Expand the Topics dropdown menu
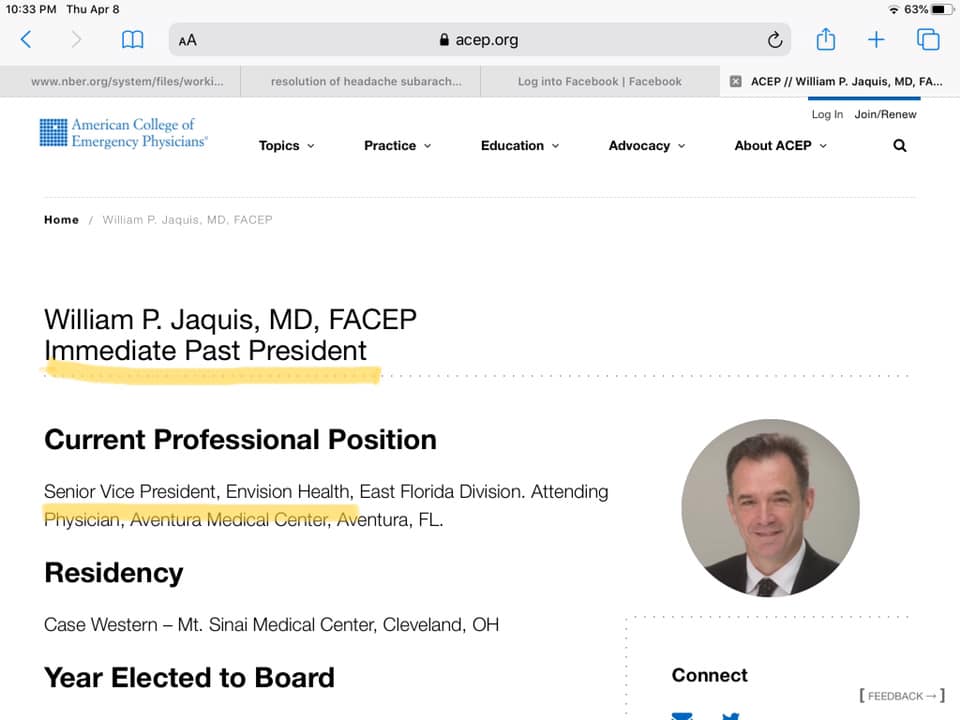This screenshot has width=960, height=720. point(286,145)
